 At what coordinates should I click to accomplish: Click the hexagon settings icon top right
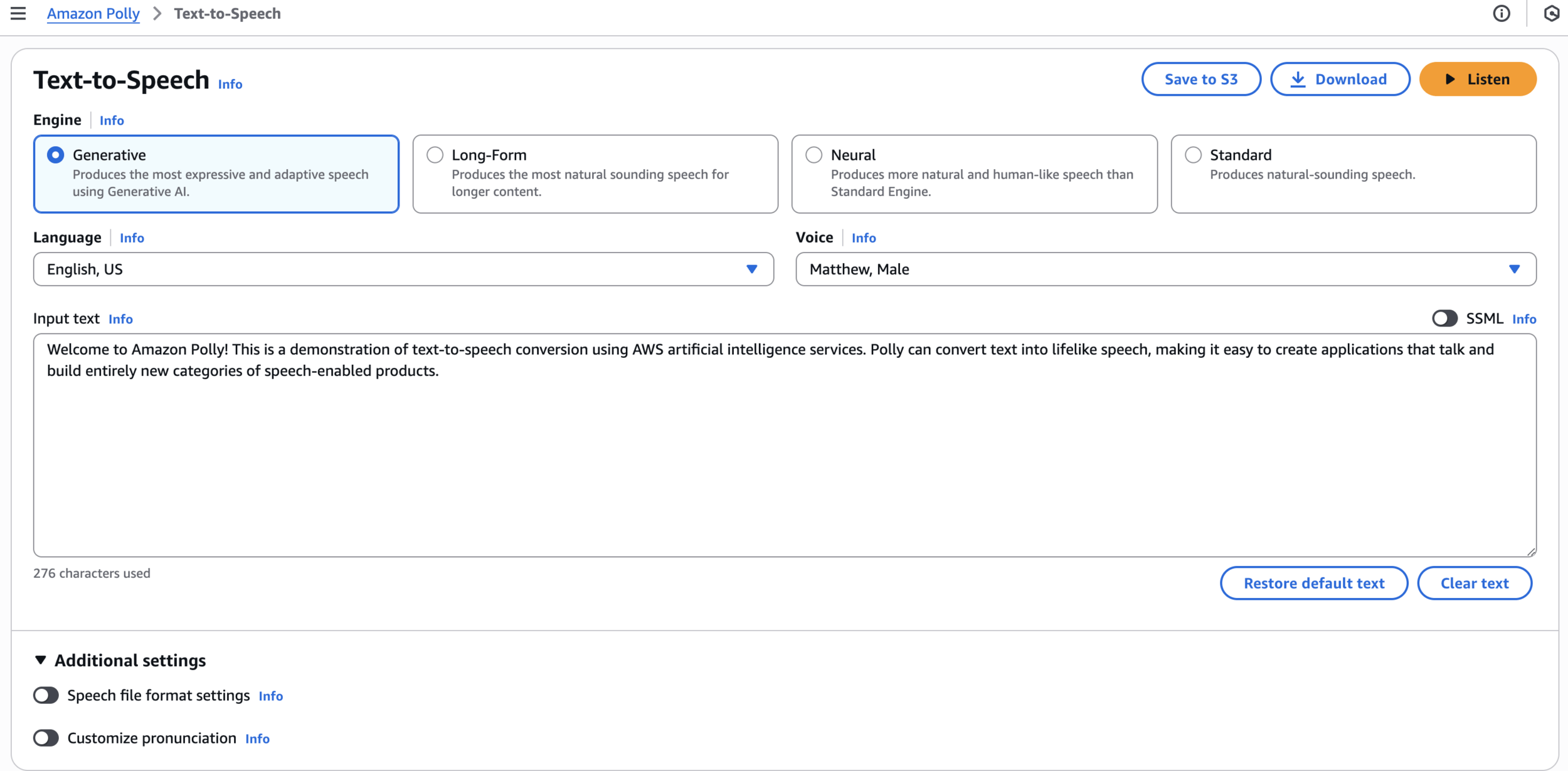click(1551, 13)
